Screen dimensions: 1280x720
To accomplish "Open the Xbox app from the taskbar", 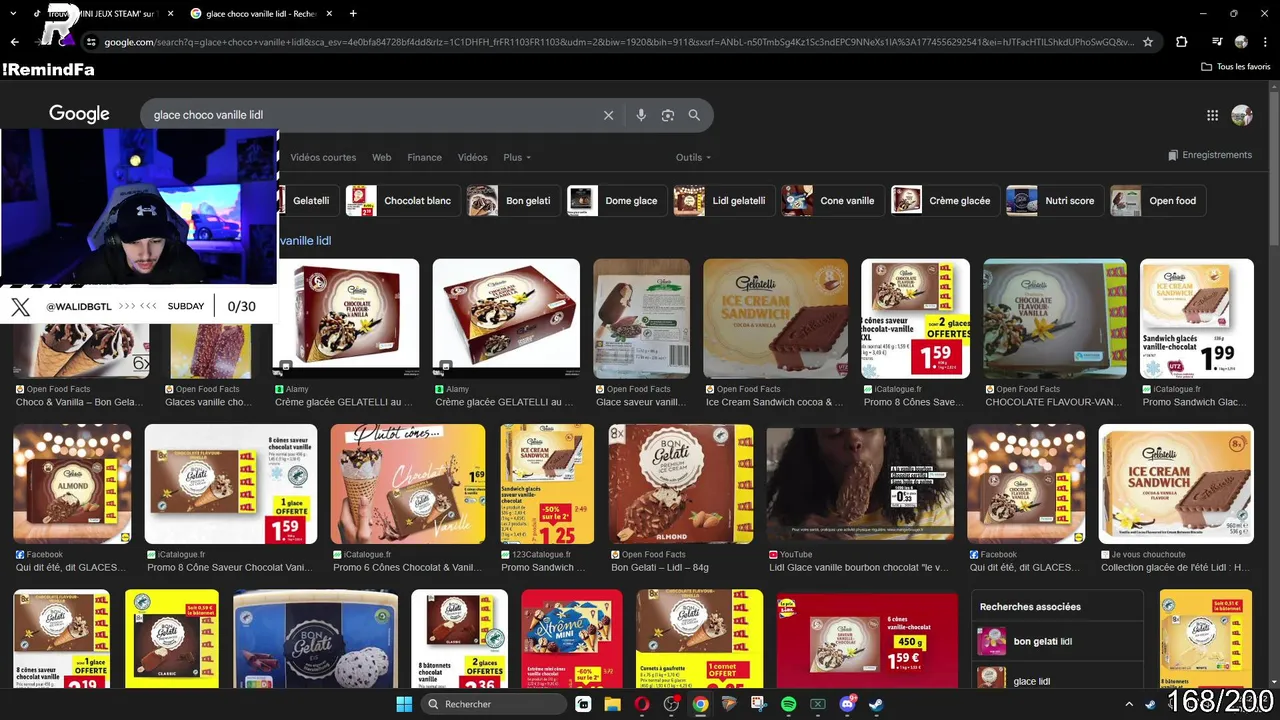I will (818, 704).
